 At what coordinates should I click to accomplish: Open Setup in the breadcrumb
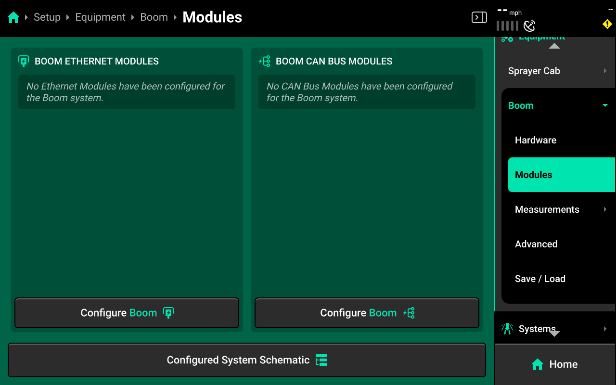point(47,17)
